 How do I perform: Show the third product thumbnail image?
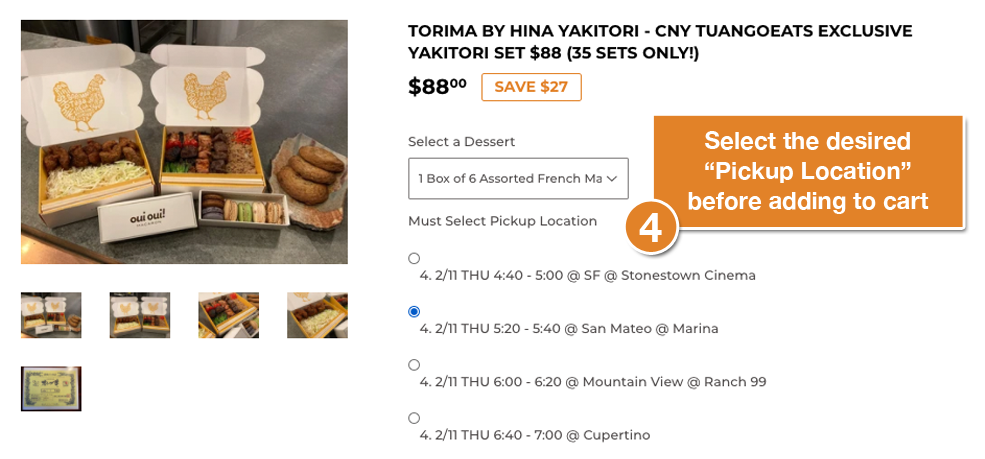[x=229, y=315]
